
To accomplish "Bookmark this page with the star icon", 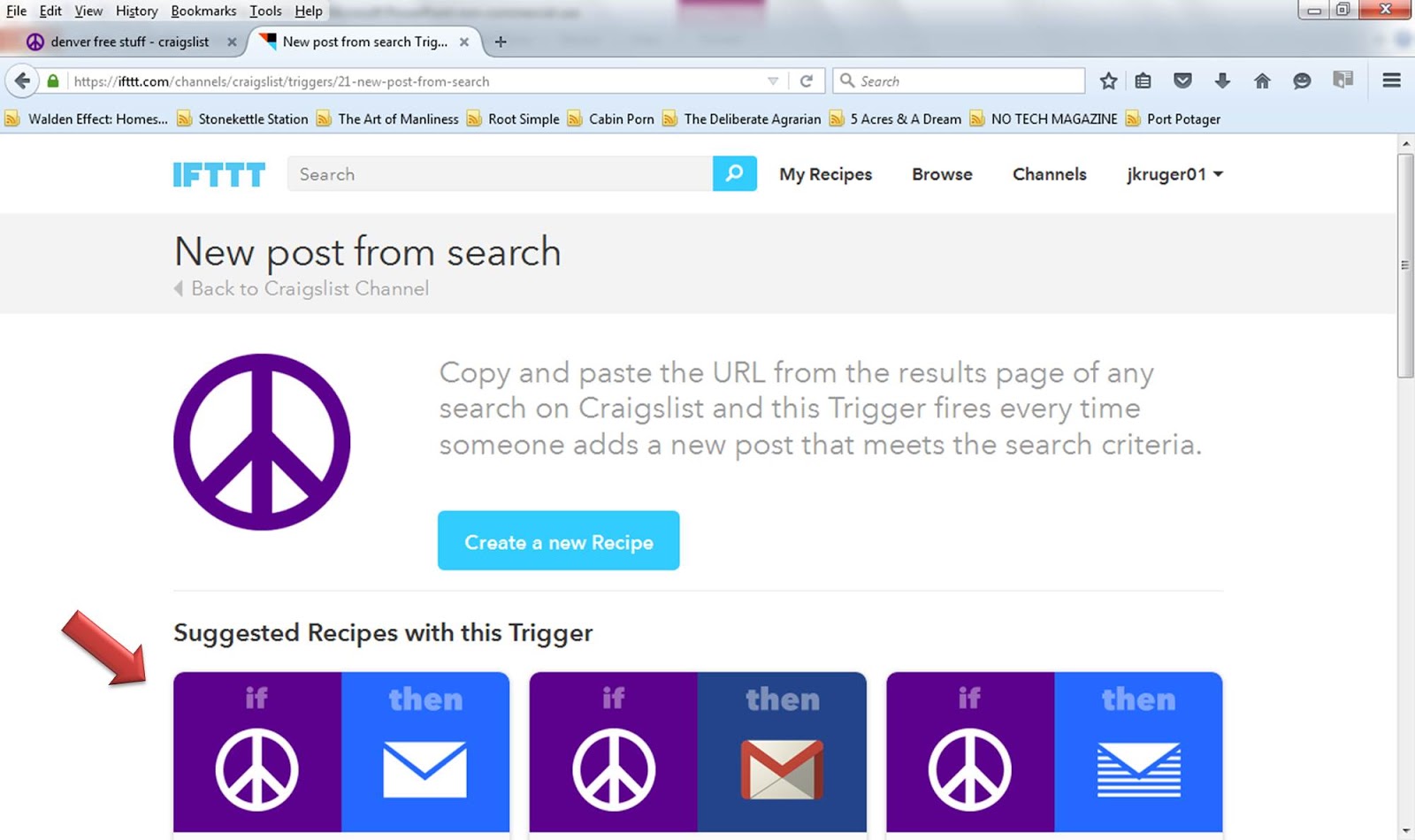I will [1108, 81].
